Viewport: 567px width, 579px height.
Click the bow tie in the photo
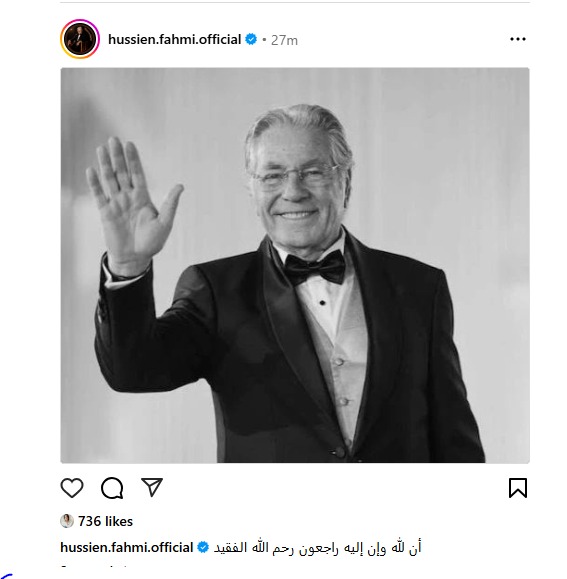tap(315, 267)
